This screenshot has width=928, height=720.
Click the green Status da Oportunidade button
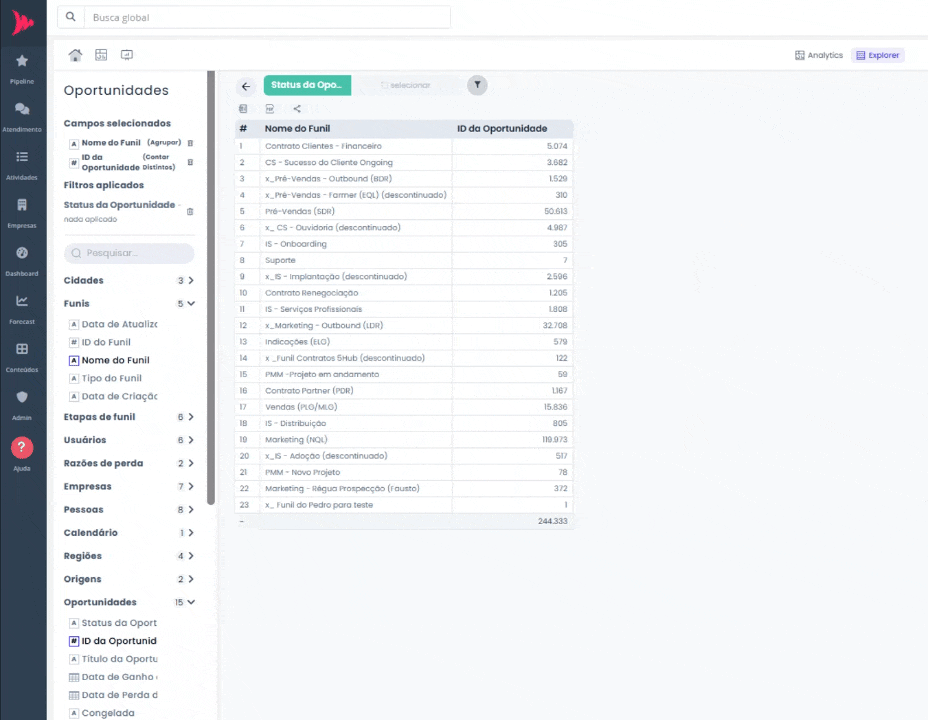[307, 85]
